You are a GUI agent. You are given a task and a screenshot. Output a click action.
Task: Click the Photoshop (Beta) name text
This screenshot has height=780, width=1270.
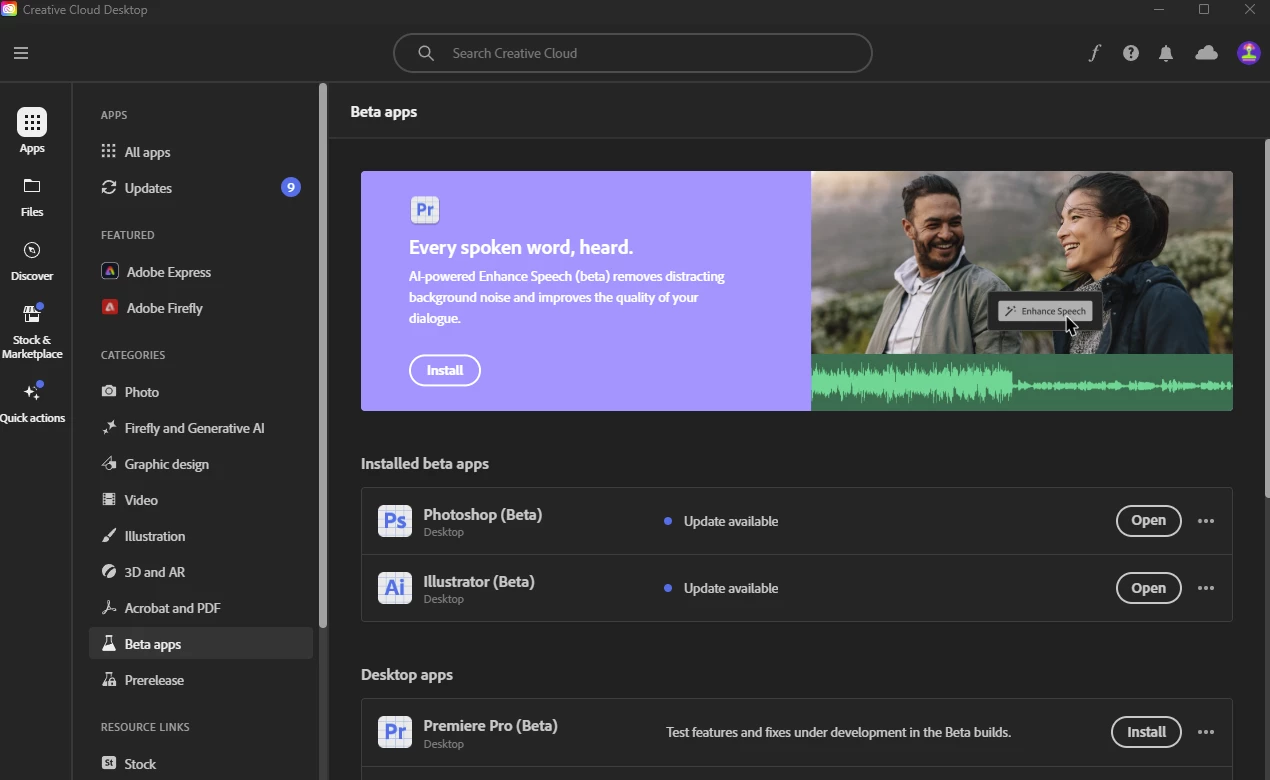[483, 515]
